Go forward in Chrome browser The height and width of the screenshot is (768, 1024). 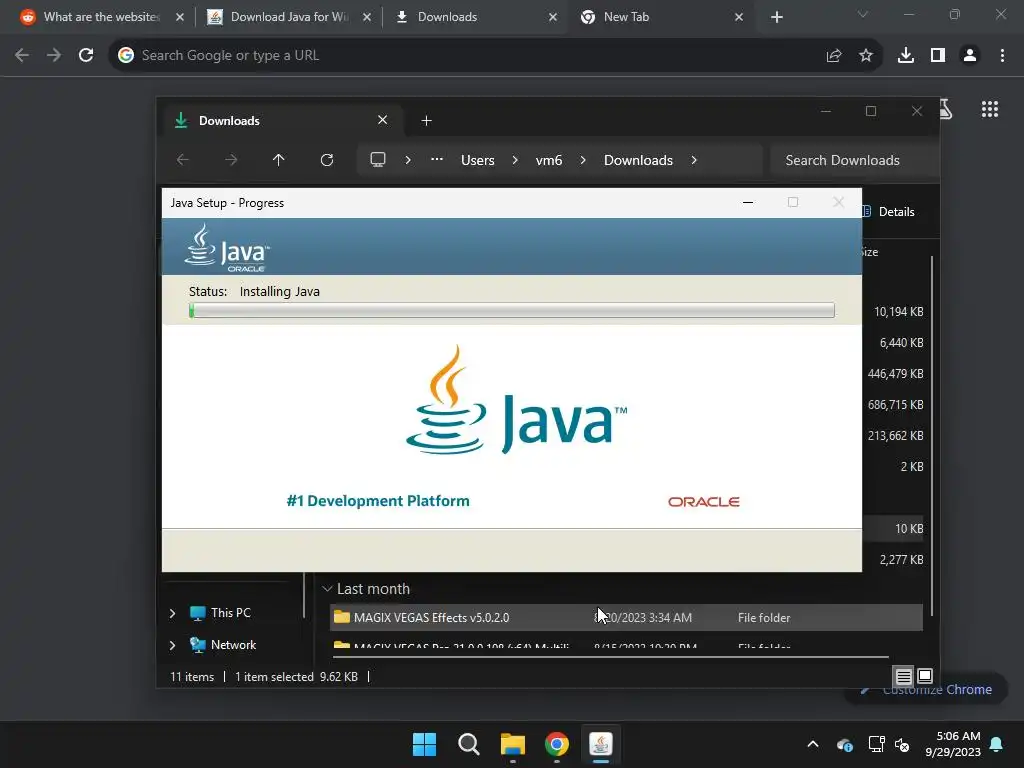54,56
